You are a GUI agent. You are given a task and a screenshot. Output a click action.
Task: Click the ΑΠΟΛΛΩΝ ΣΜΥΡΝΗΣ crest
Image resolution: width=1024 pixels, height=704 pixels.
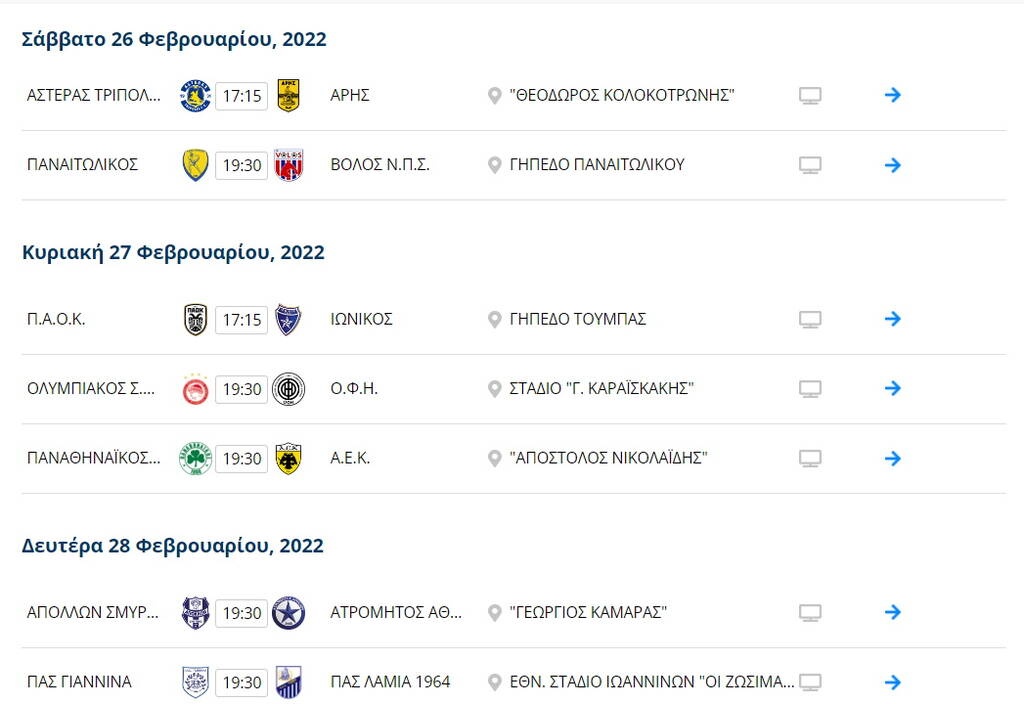coord(195,612)
